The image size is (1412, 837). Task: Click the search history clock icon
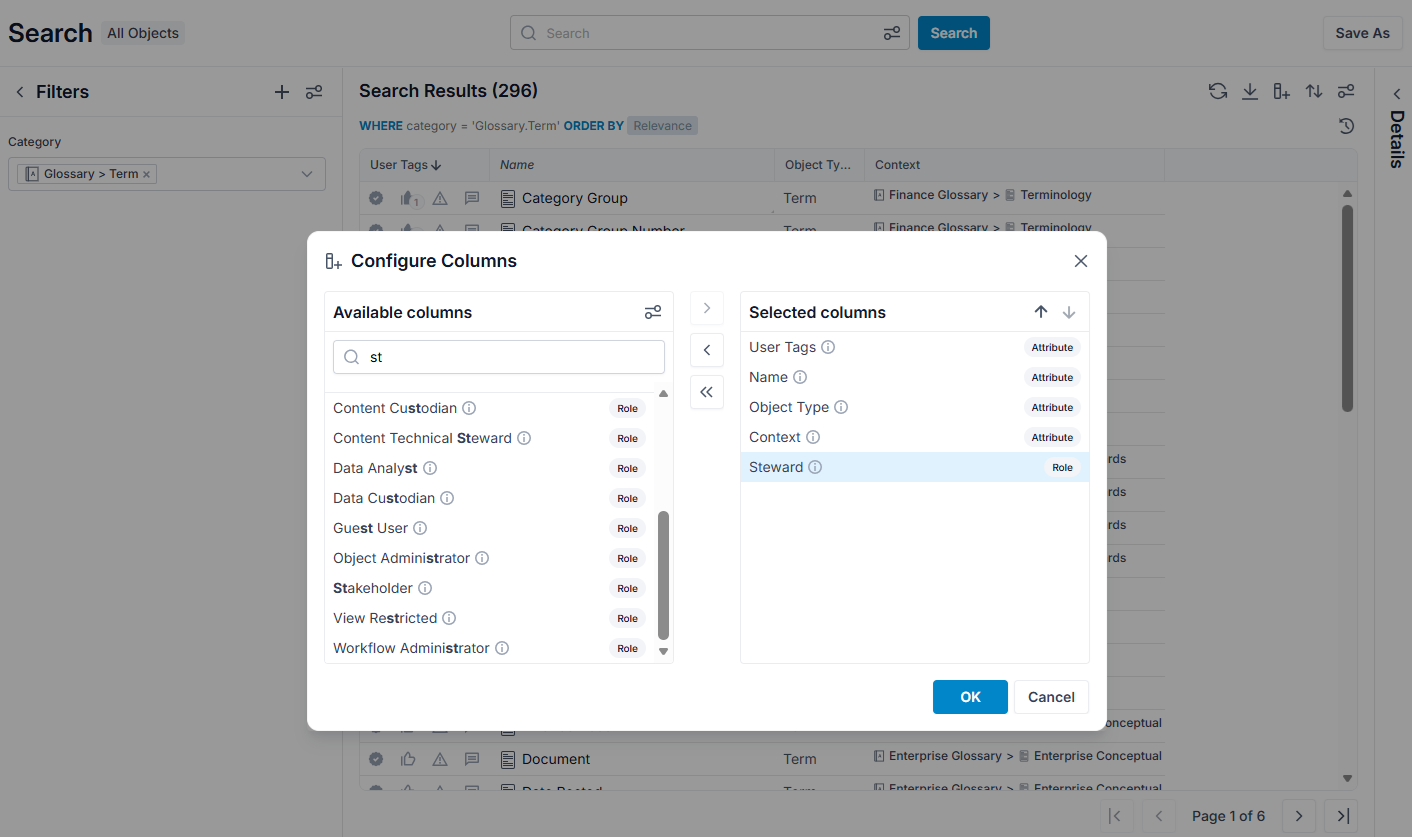pos(1347,126)
